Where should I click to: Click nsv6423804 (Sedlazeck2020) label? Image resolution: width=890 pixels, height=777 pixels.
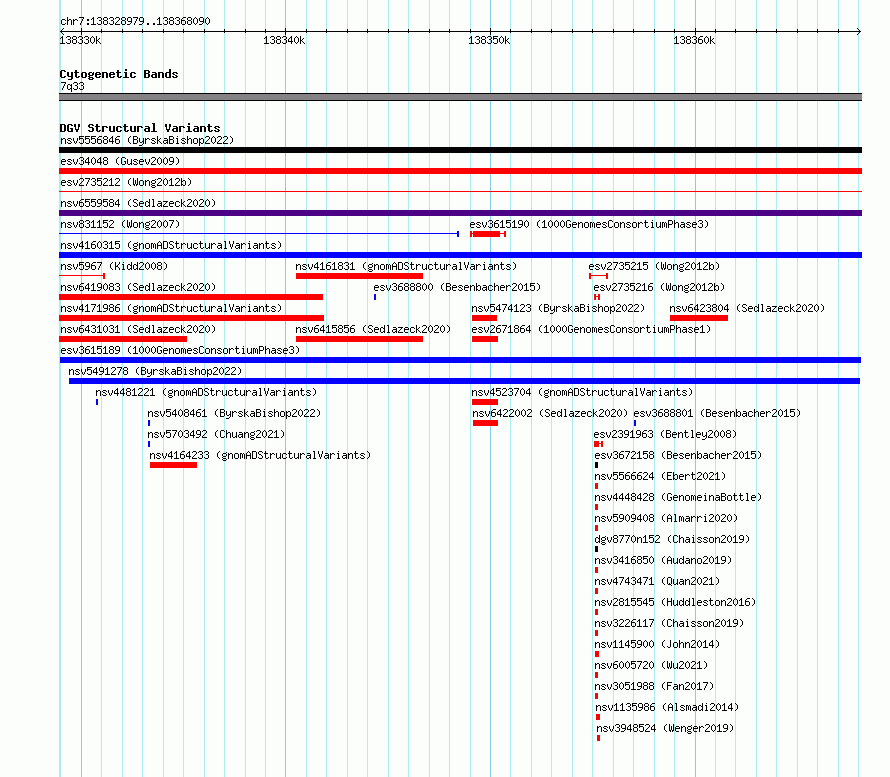pyautogui.click(x=747, y=308)
